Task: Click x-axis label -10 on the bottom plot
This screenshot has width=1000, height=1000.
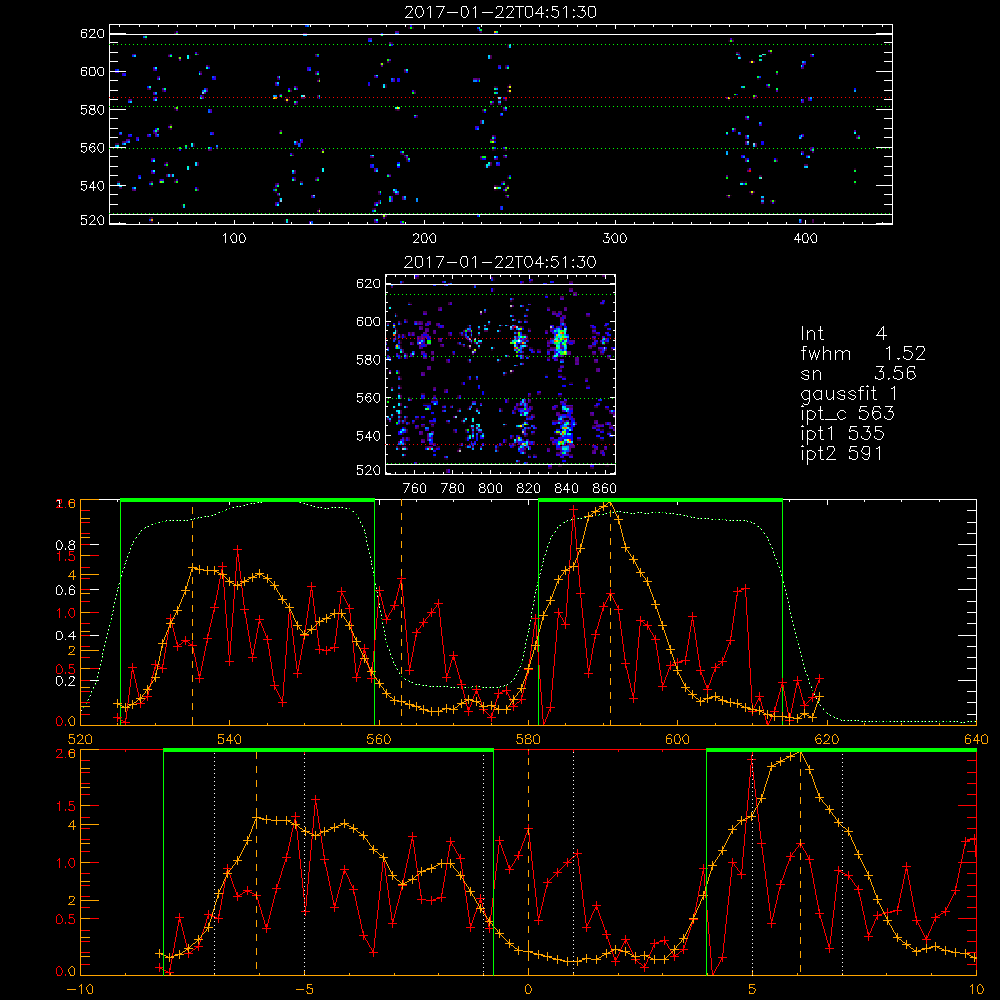Action: point(80,989)
